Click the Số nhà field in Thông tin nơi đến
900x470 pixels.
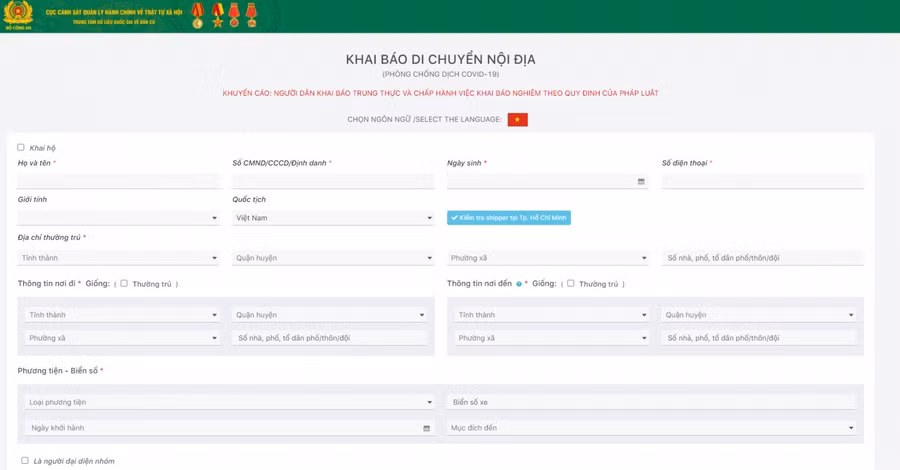pyautogui.click(x=759, y=338)
